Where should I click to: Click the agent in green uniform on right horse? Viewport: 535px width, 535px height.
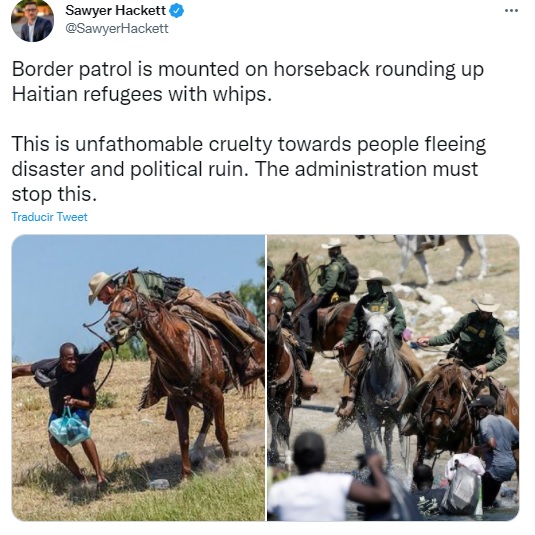click(x=473, y=338)
